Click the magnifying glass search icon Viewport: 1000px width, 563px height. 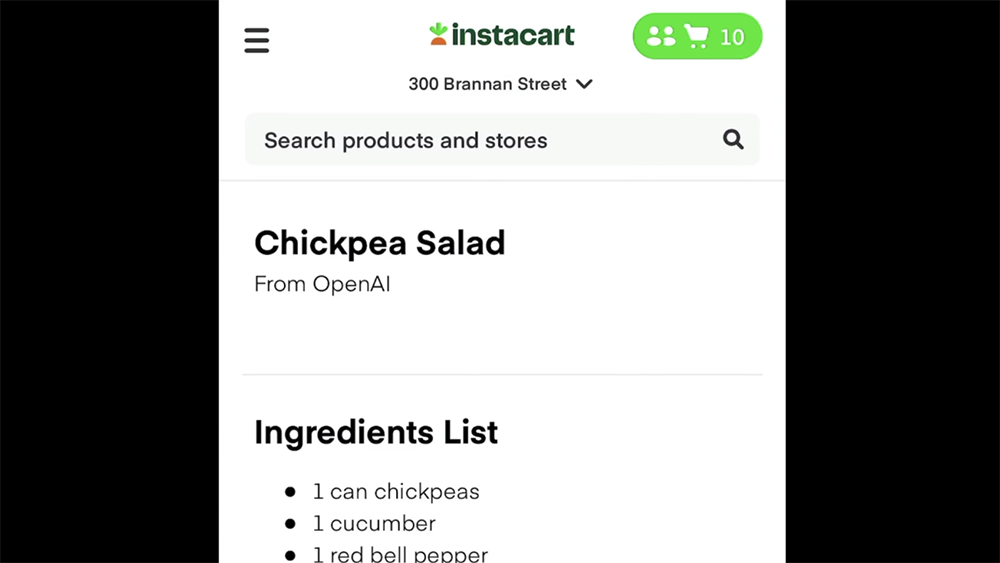click(733, 139)
